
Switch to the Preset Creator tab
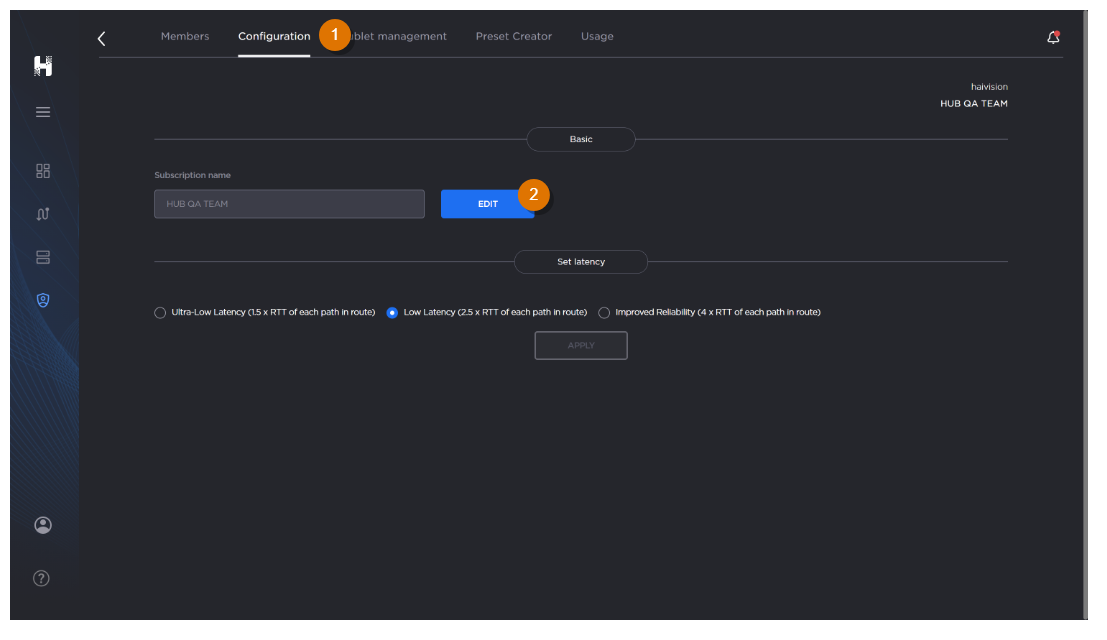point(513,36)
